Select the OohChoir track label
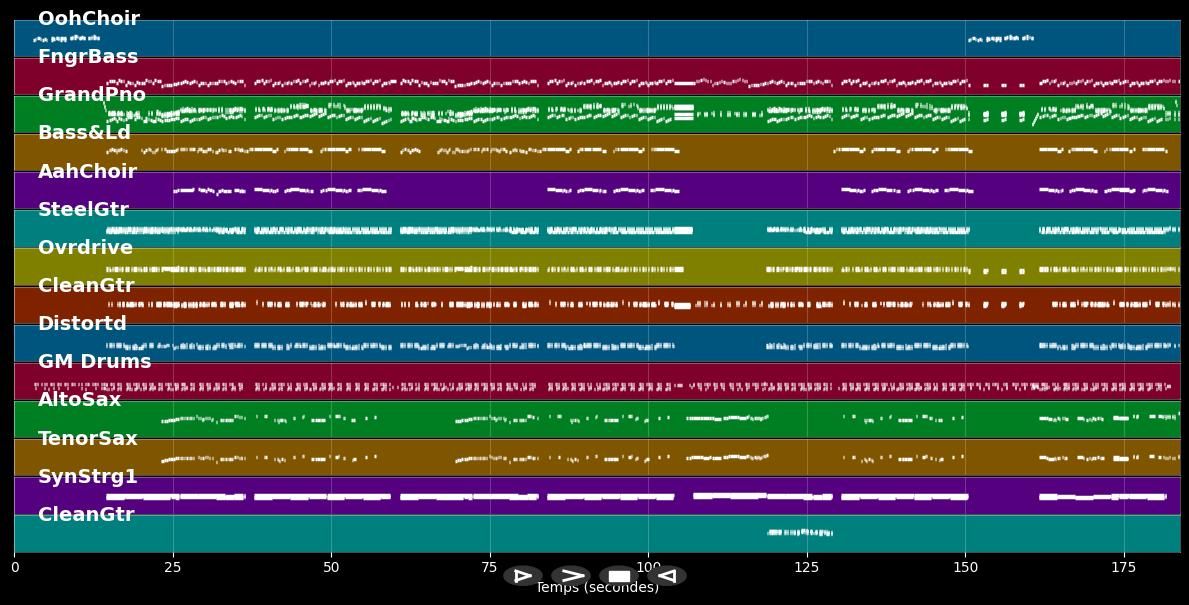 pos(88,19)
